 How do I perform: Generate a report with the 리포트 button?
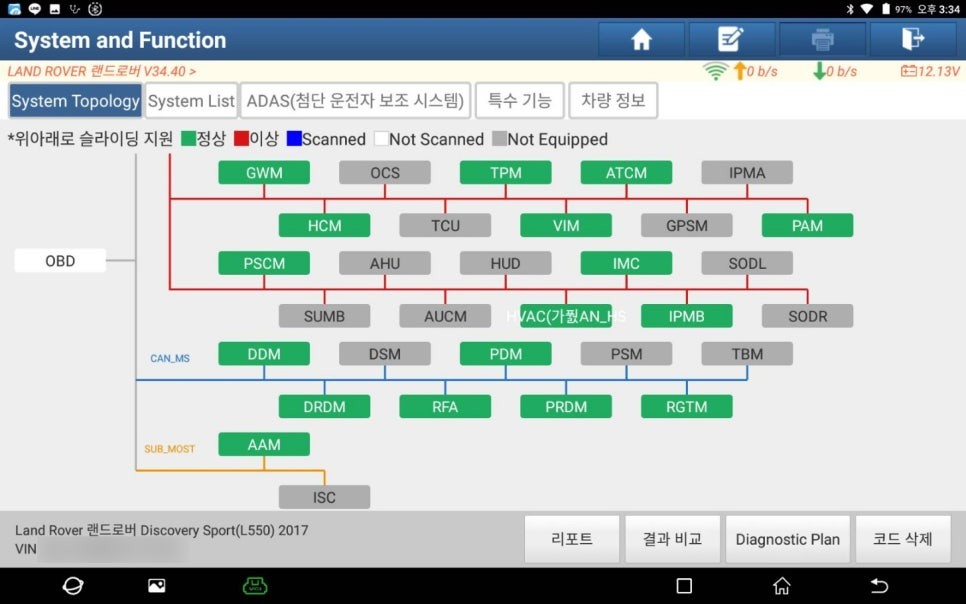point(572,539)
